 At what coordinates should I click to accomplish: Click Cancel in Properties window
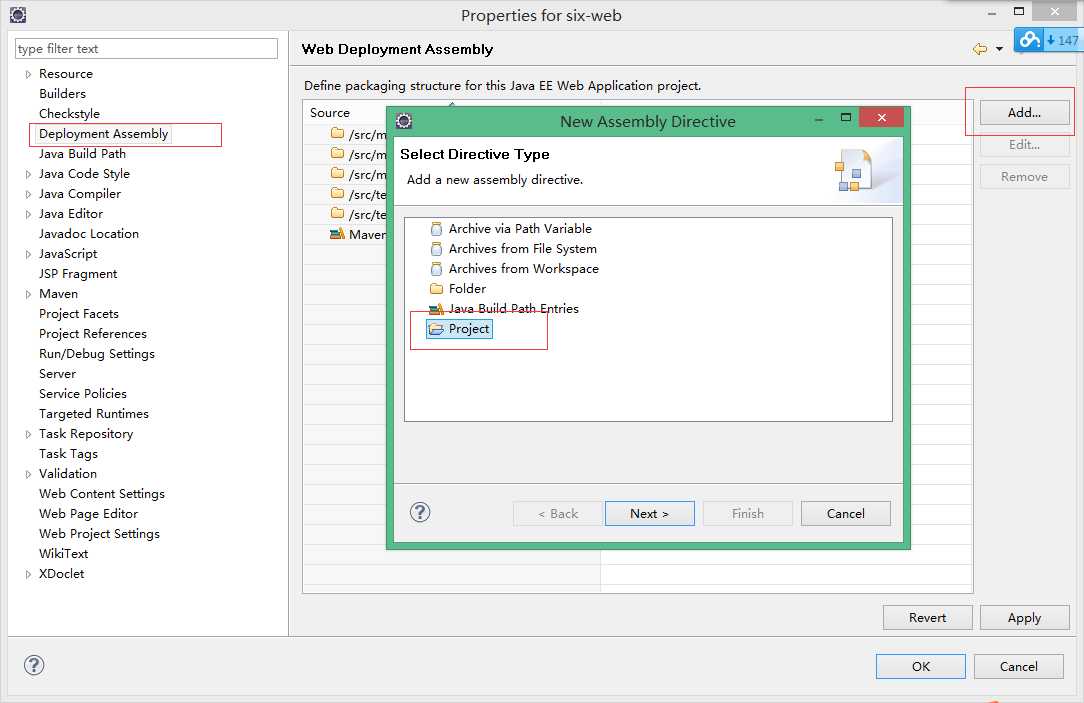pyautogui.click(x=1018, y=666)
